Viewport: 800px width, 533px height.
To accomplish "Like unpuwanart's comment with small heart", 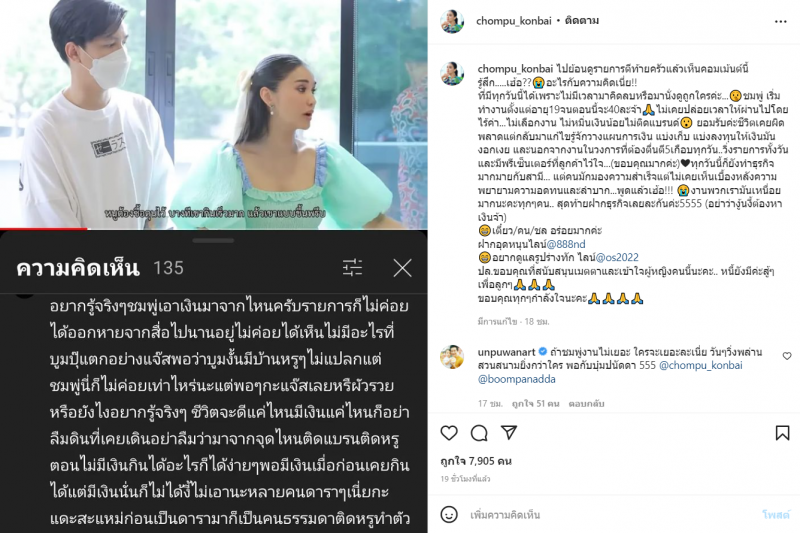I will pos(787,356).
